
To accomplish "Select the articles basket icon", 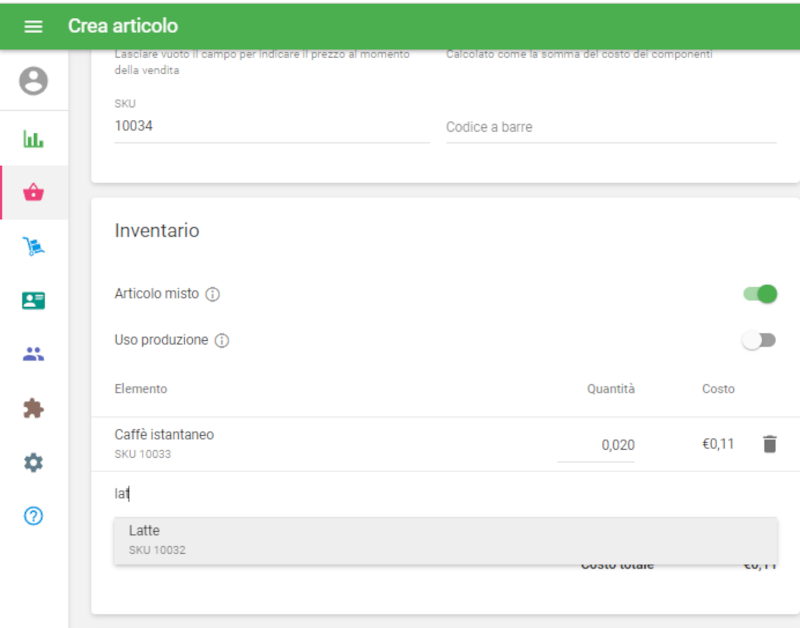I will 33,193.
